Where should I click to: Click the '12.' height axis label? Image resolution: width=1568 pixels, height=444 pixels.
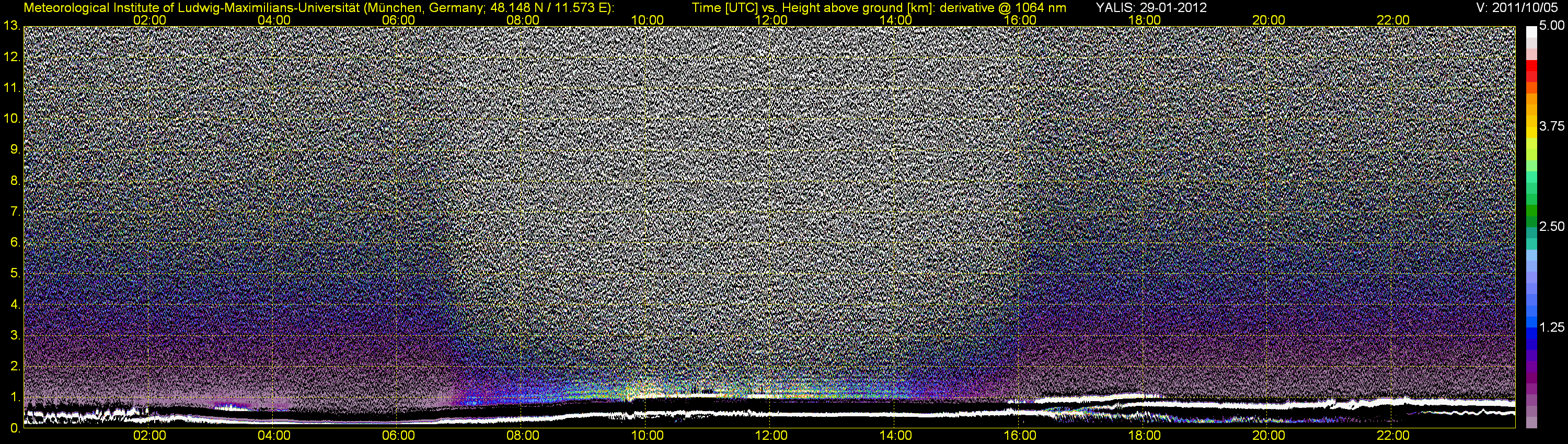click(11, 57)
